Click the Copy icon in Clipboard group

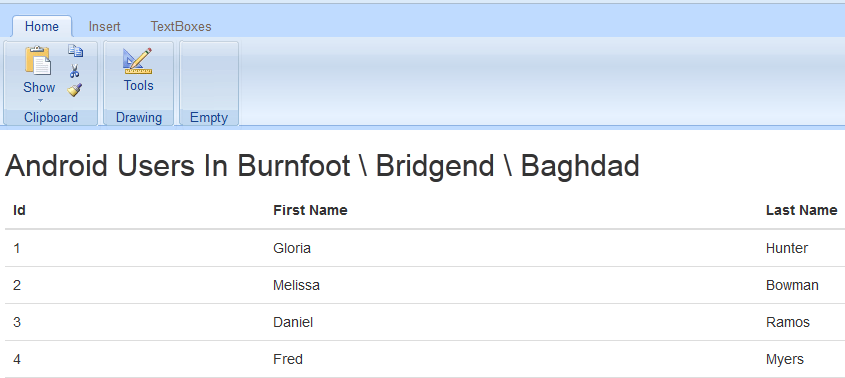pyautogui.click(x=75, y=51)
